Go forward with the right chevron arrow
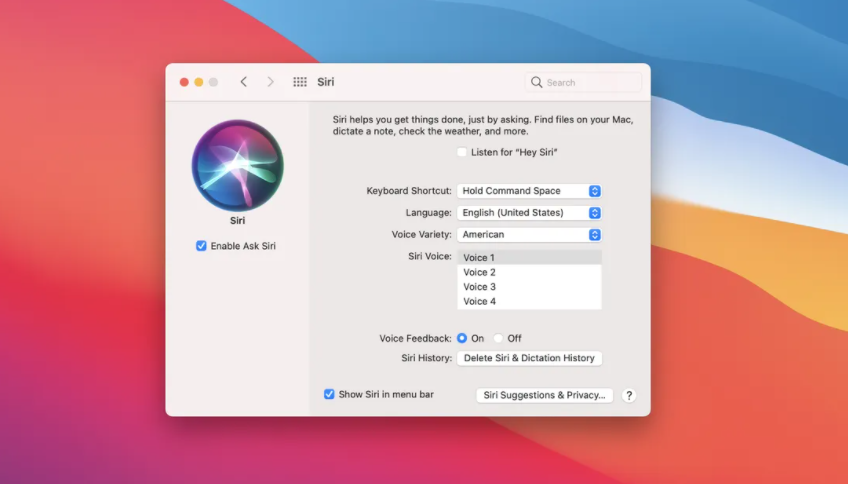 click(x=270, y=82)
